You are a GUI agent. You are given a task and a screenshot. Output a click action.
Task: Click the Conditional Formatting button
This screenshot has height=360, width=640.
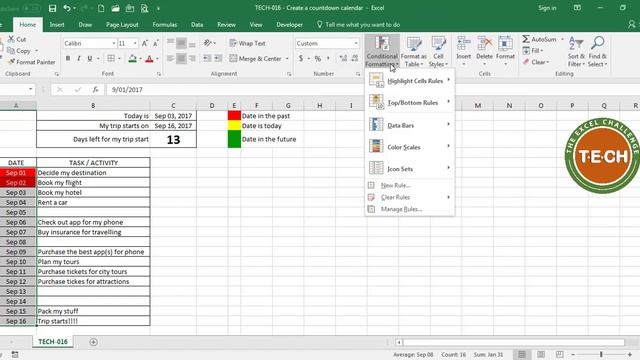pos(382,51)
